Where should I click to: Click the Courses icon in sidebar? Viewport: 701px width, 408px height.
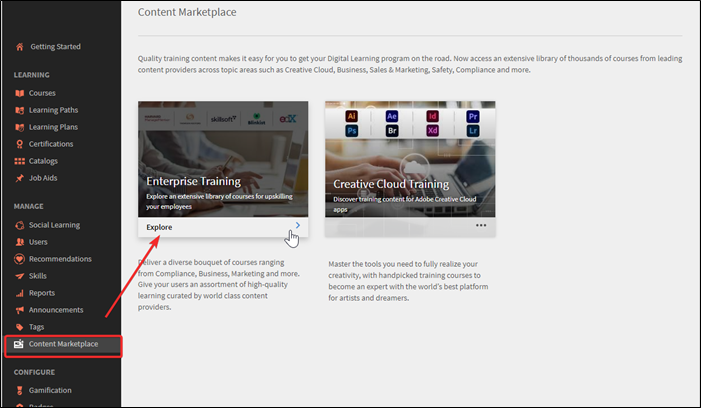point(20,93)
